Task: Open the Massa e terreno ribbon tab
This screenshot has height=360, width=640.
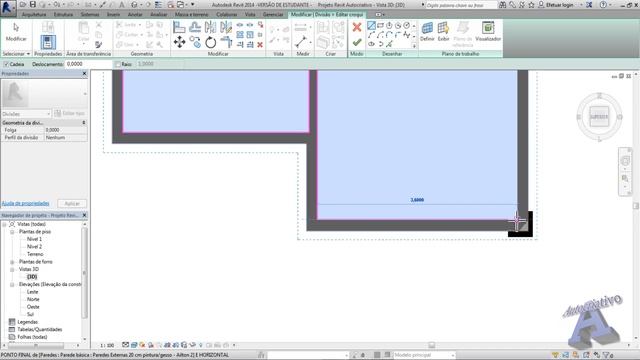Action: (x=191, y=14)
